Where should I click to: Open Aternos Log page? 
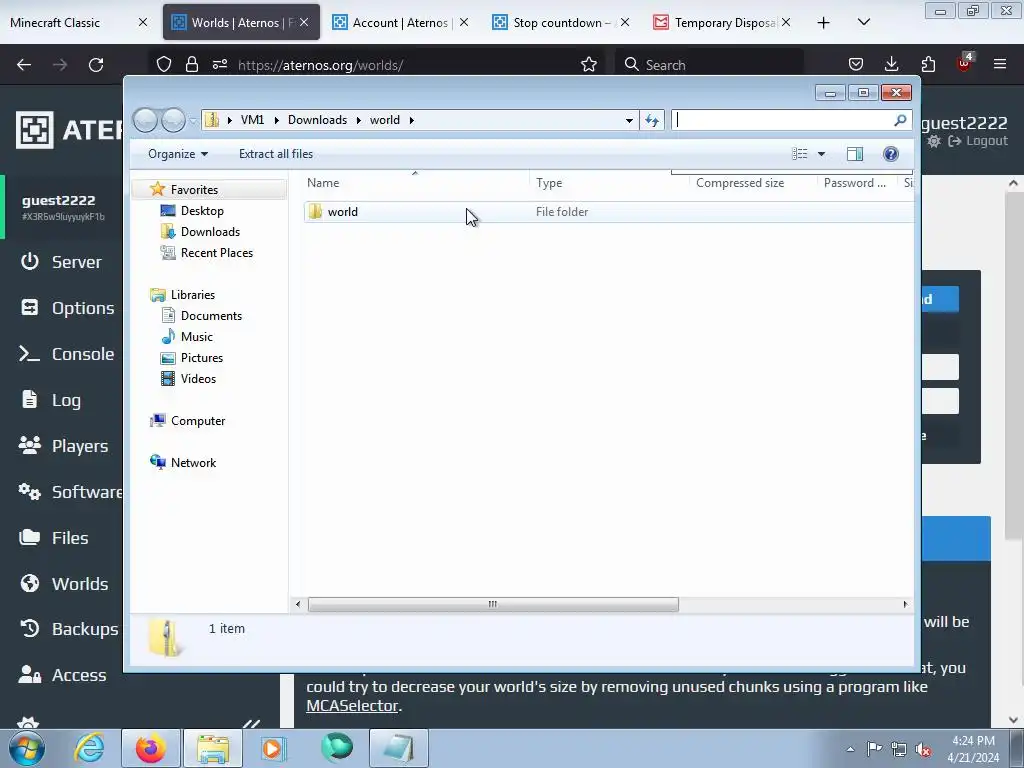click(x=51, y=400)
